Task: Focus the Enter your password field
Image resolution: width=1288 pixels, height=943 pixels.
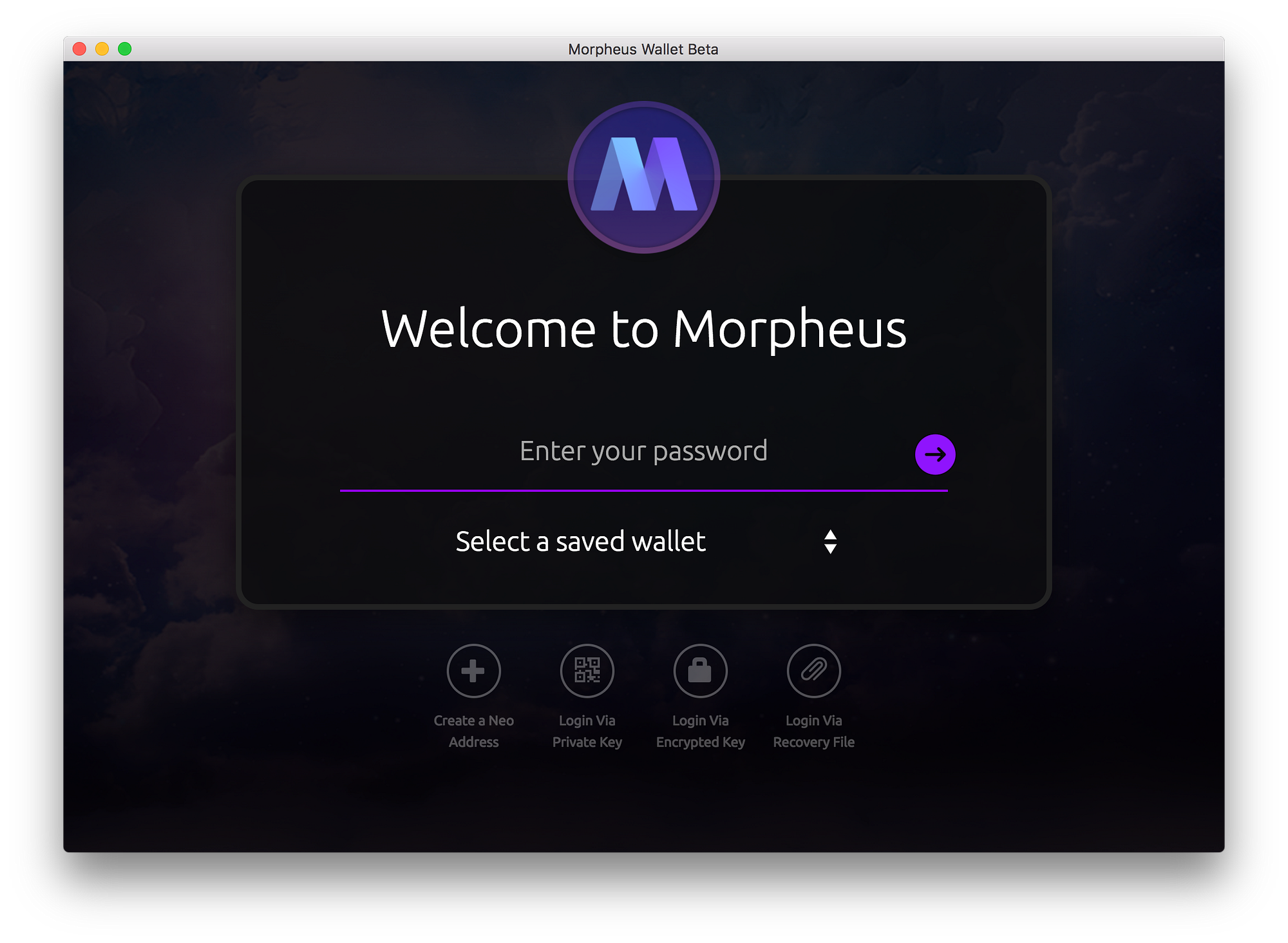Action: [643, 452]
